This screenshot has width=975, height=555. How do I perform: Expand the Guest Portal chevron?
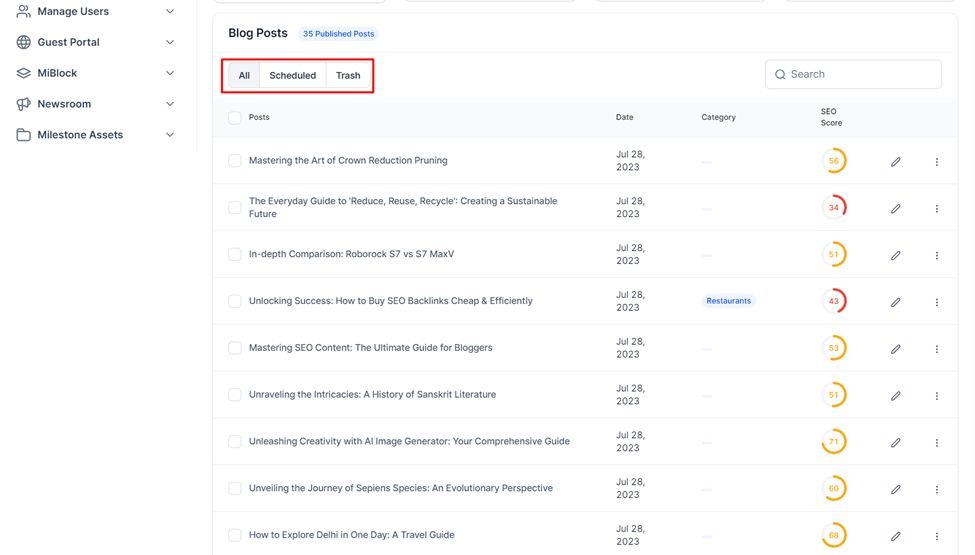pyautogui.click(x=170, y=42)
